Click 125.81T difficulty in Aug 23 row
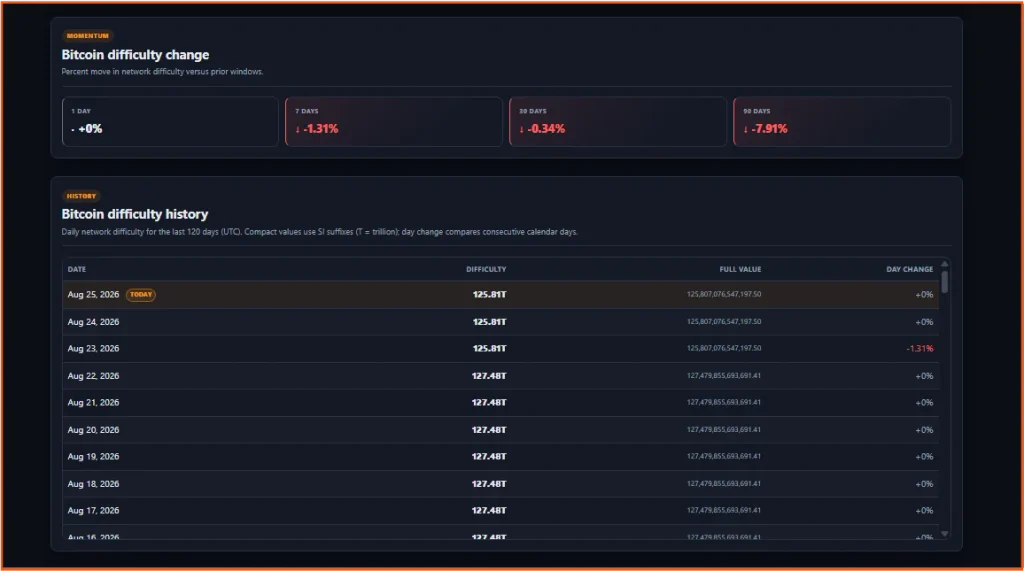The image size is (1024, 571). pos(489,349)
